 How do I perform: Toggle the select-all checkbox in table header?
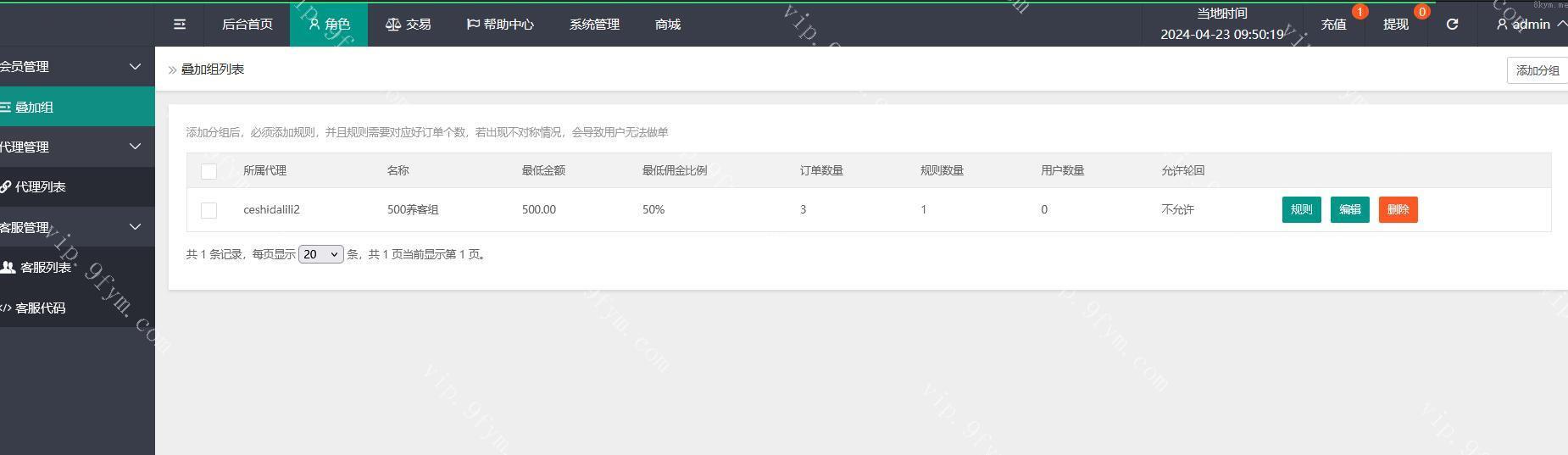209,171
